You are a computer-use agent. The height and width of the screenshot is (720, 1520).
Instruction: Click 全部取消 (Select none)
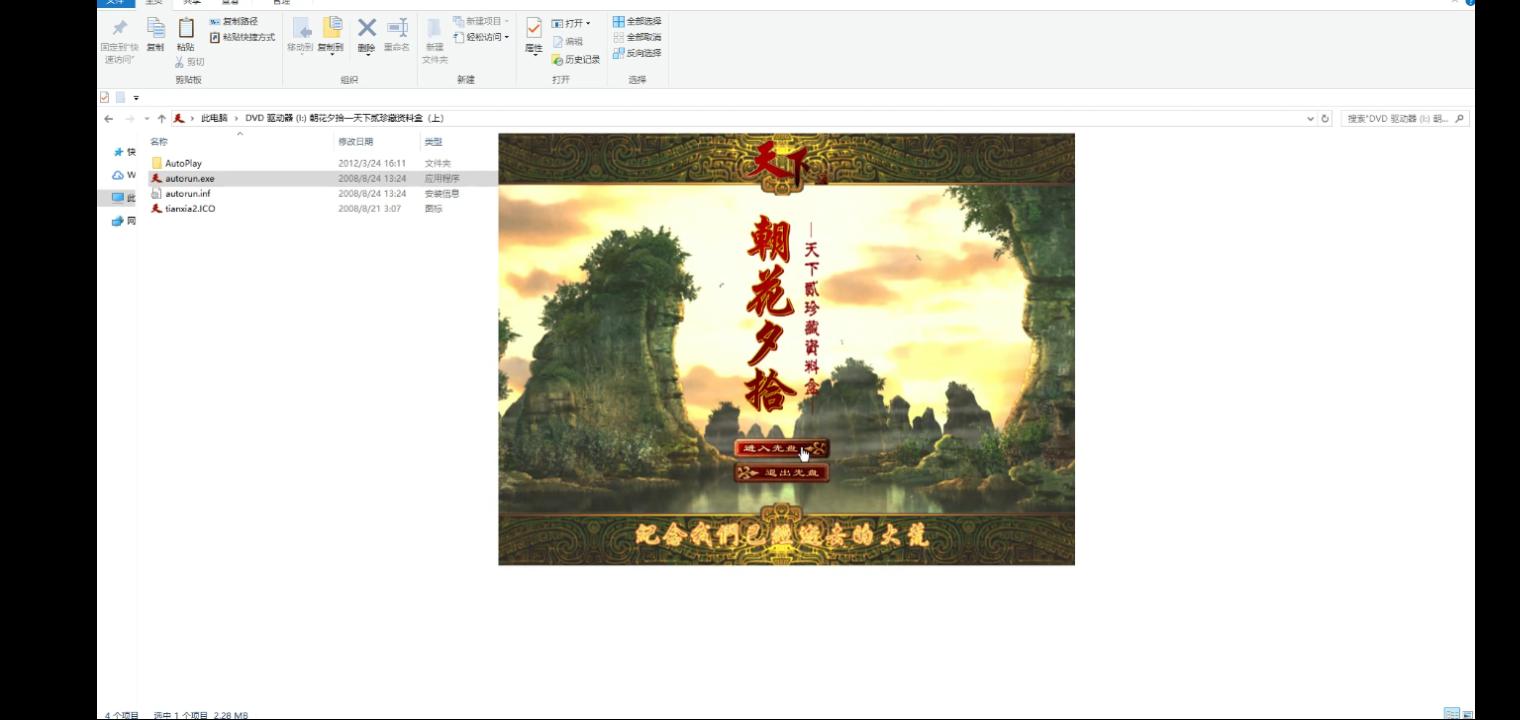(x=637, y=37)
